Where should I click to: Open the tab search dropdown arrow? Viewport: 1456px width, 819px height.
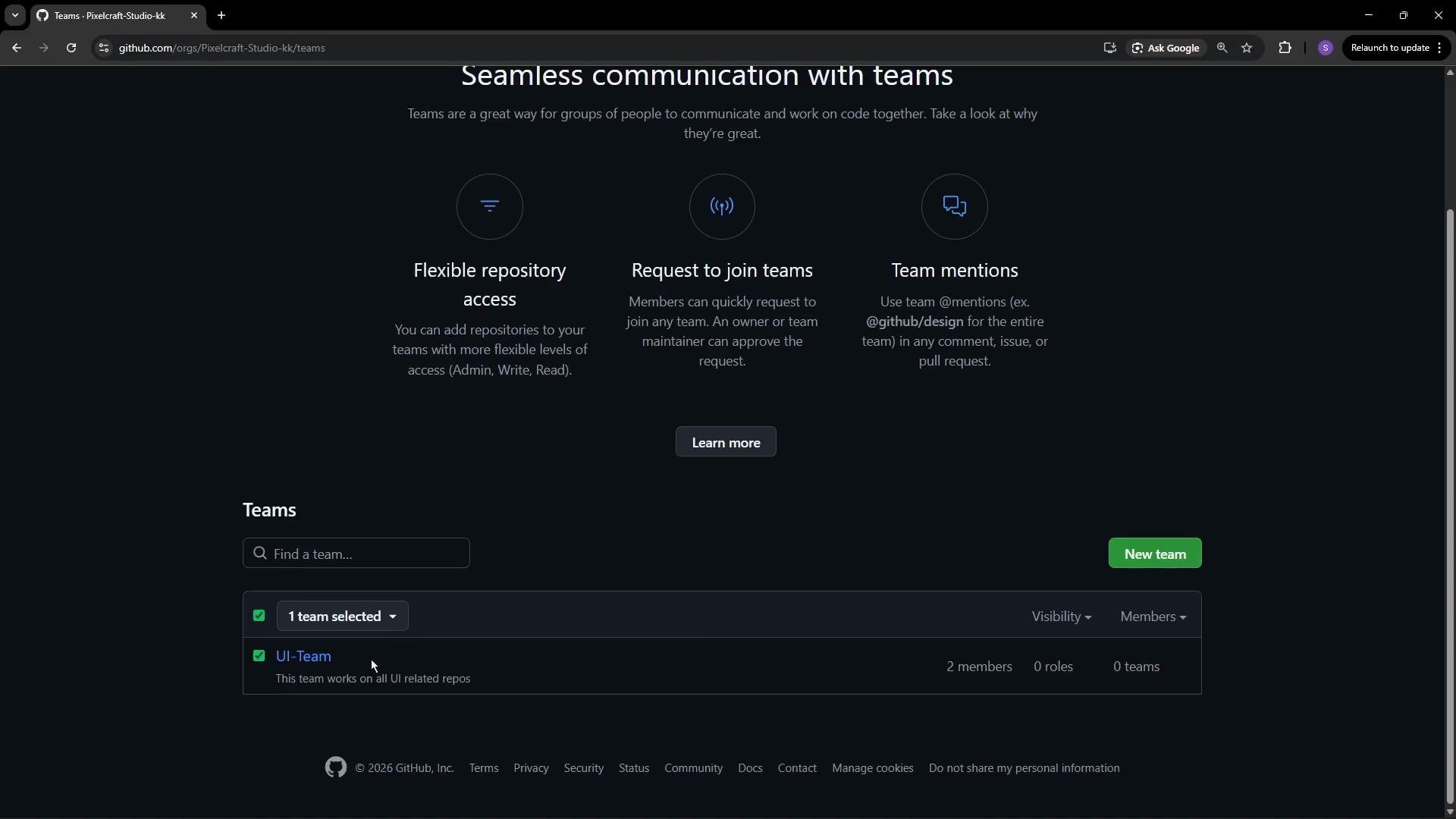[x=14, y=15]
